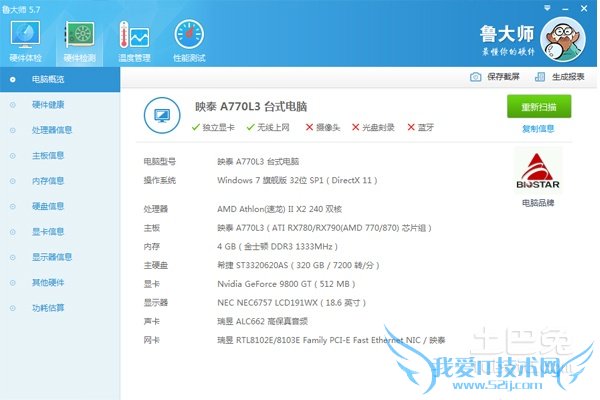Click the 电脑型号 value 映泰 A770L3 台式电脑
The height and width of the screenshot is (400, 600).
point(258,162)
